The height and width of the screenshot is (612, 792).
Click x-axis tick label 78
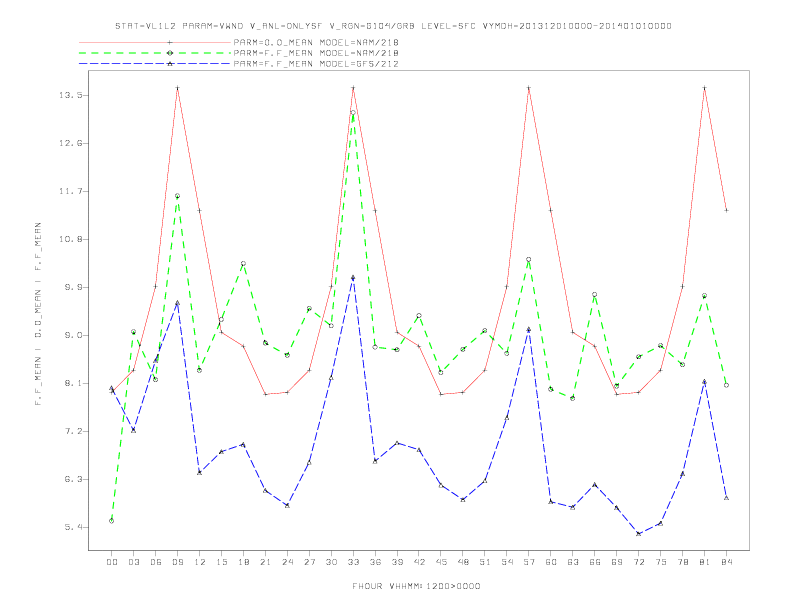point(682,562)
